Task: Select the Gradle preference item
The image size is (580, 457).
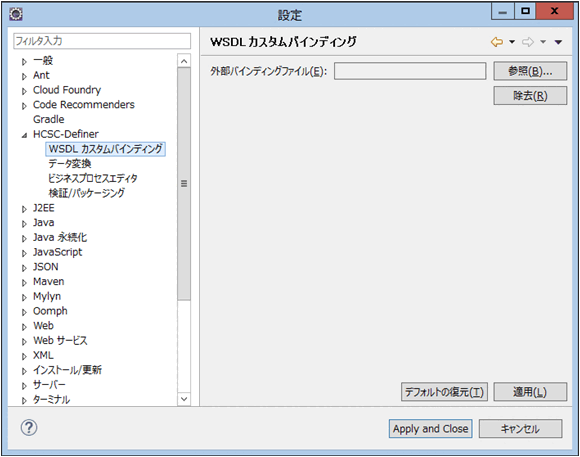Action: (x=48, y=120)
